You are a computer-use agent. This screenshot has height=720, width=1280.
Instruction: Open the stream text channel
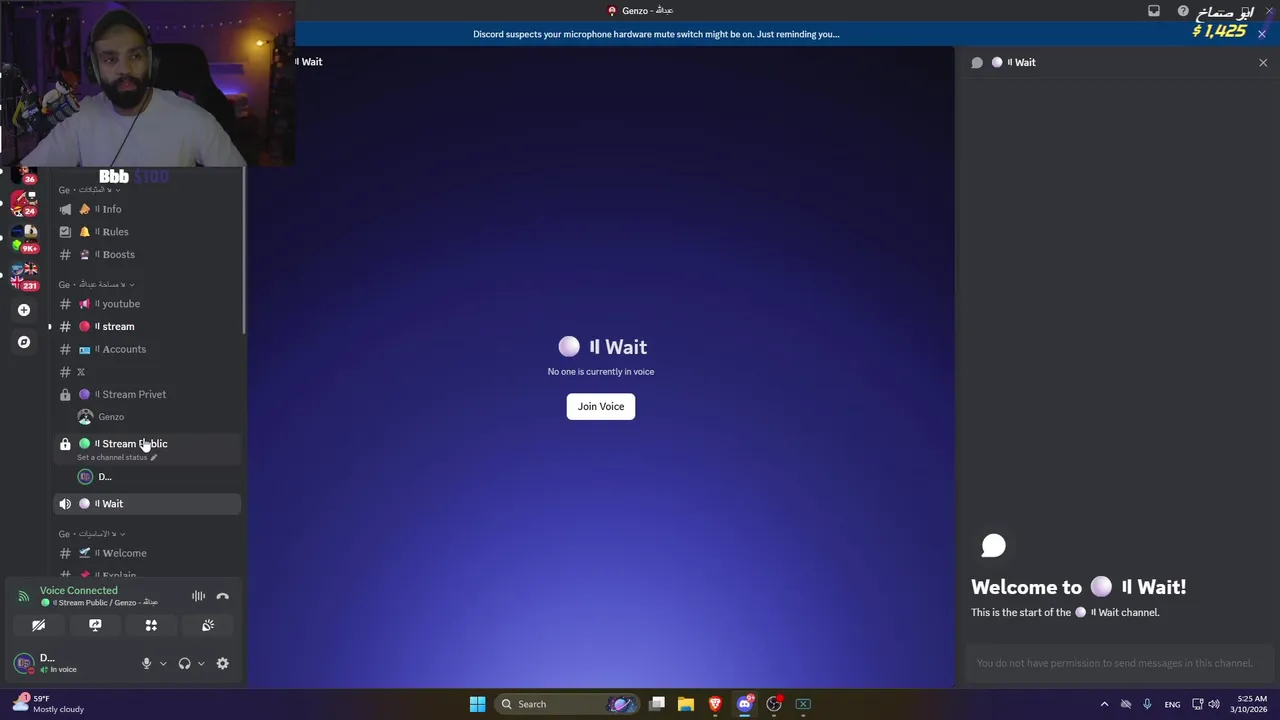[x=147, y=326]
